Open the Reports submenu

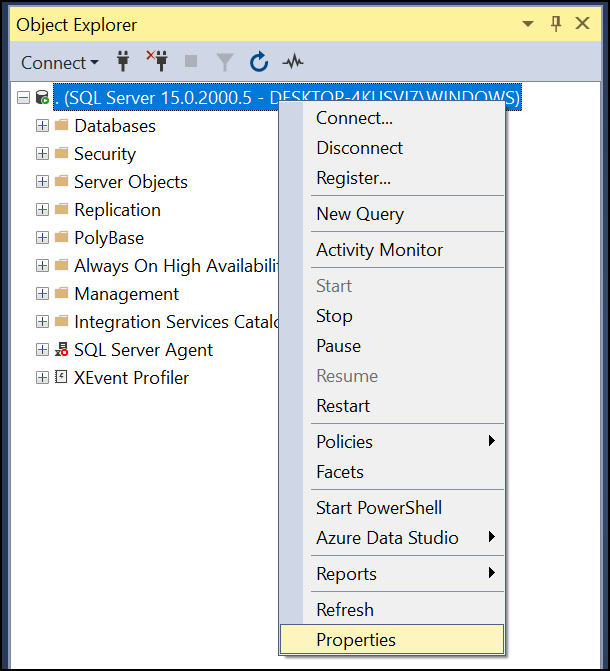(x=392, y=574)
